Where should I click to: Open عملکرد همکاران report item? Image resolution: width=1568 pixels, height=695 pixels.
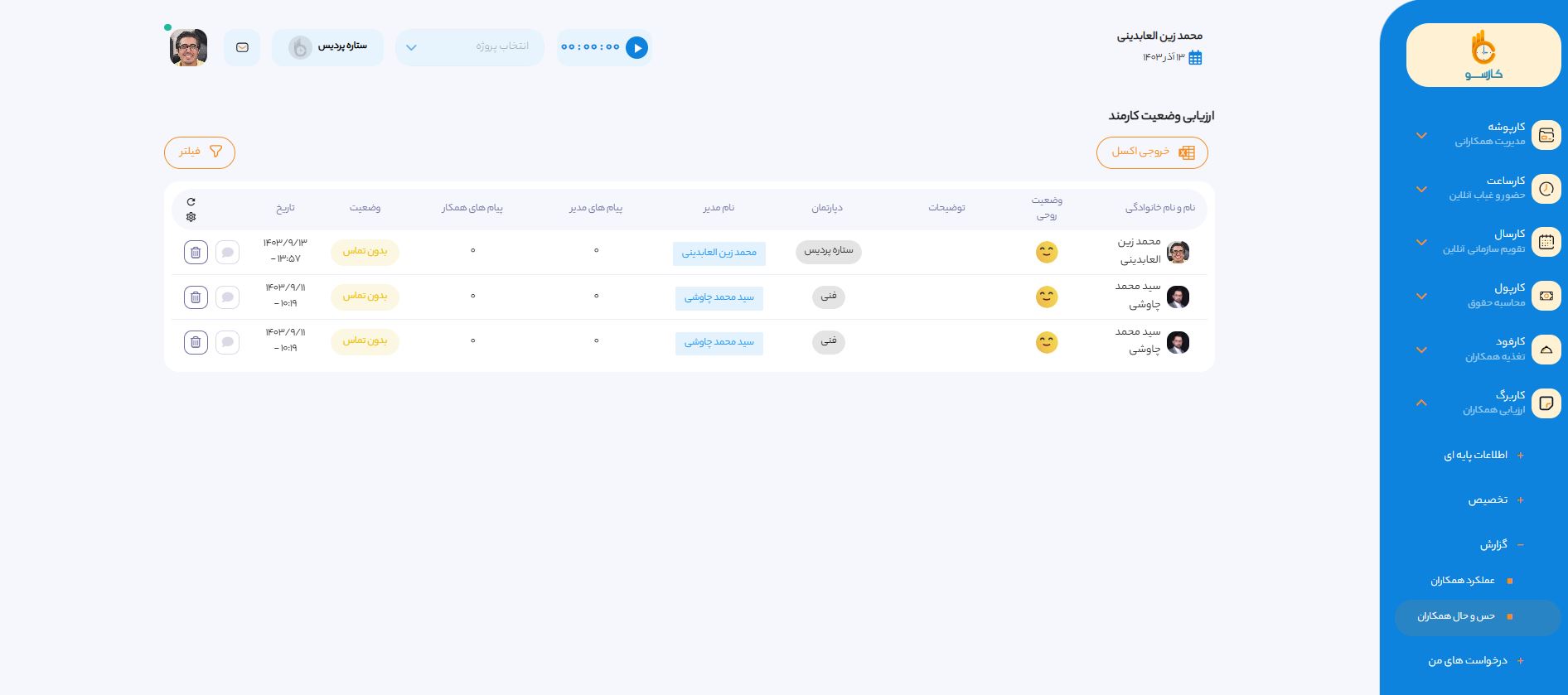click(x=1463, y=581)
